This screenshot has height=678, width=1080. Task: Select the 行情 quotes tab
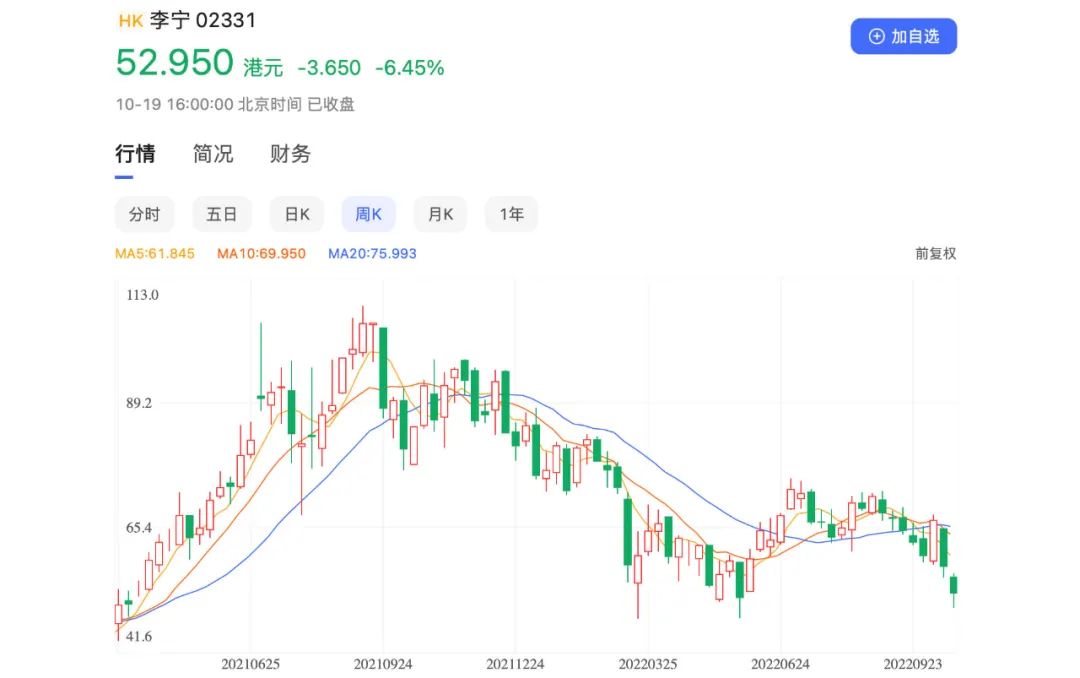136,154
